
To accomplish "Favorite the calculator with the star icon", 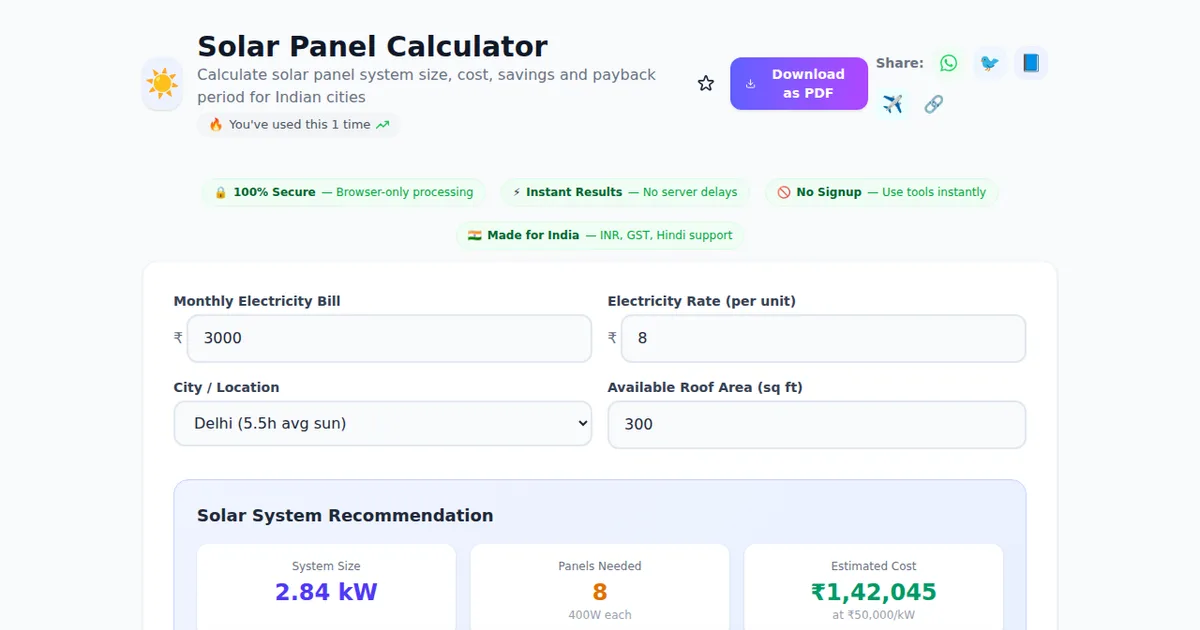I will click(706, 84).
